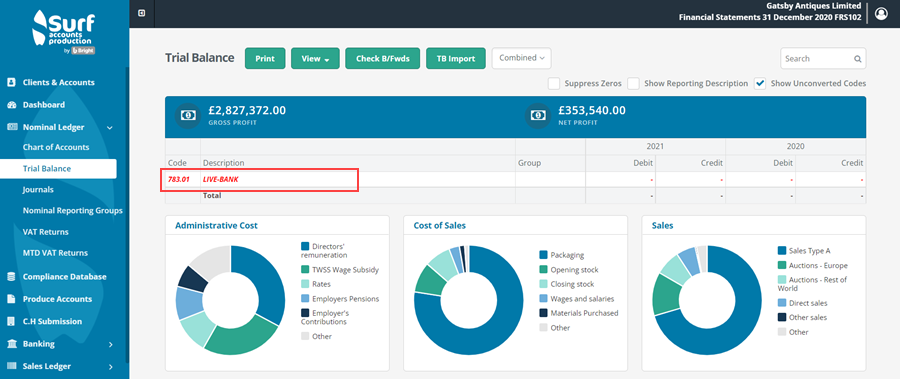Click the Sales Ledger icon

(11, 366)
